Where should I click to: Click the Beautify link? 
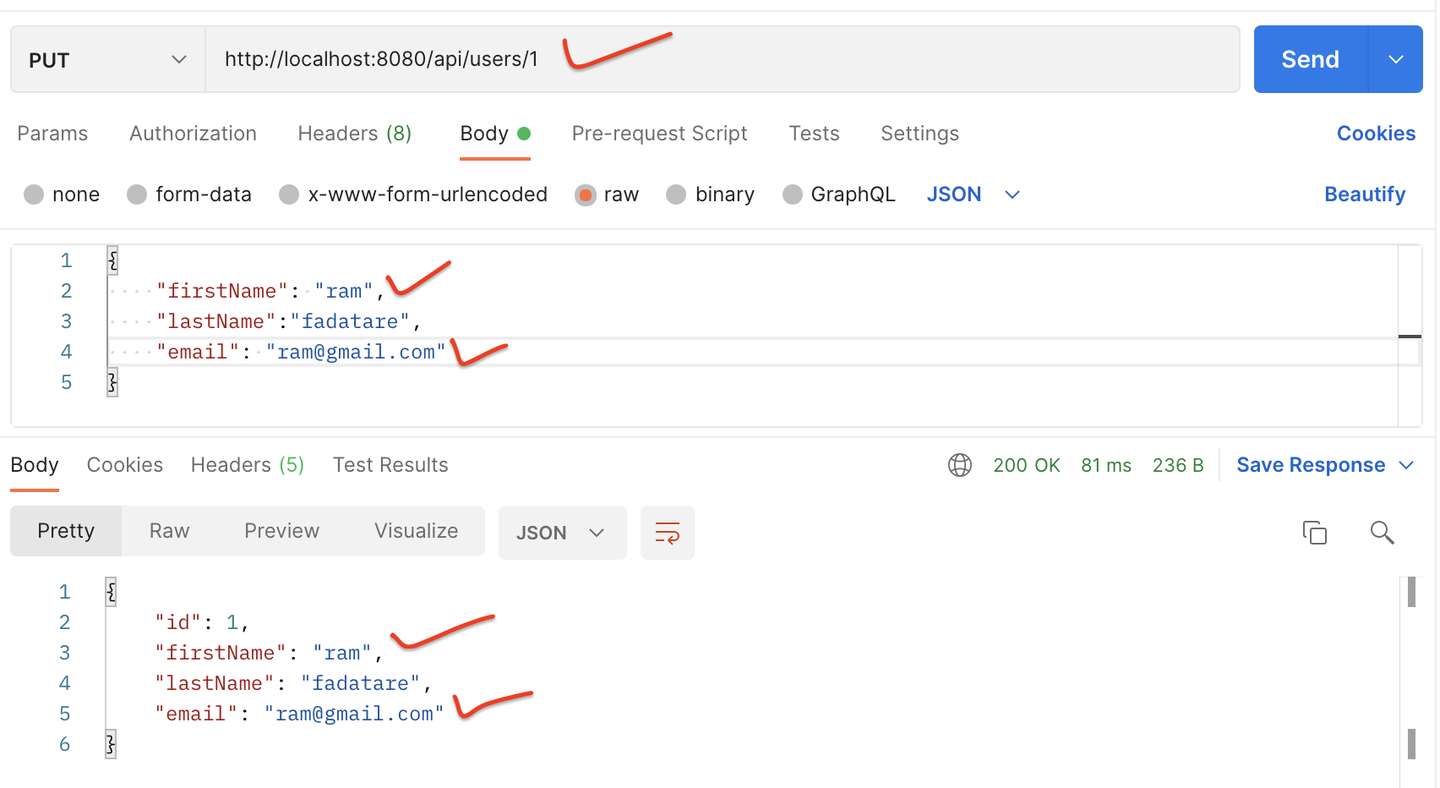(x=1364, y=194)
